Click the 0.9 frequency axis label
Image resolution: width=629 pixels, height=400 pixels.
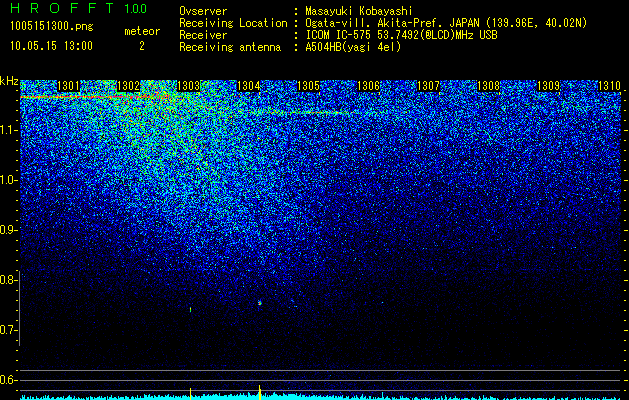pos(8,230)
